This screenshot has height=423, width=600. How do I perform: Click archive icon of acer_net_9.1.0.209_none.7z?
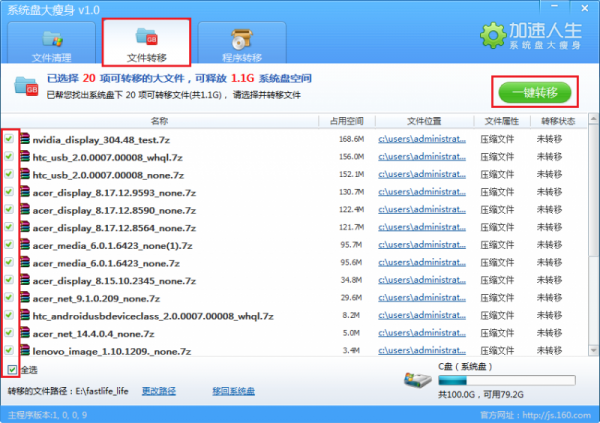[x=25, y=297]
